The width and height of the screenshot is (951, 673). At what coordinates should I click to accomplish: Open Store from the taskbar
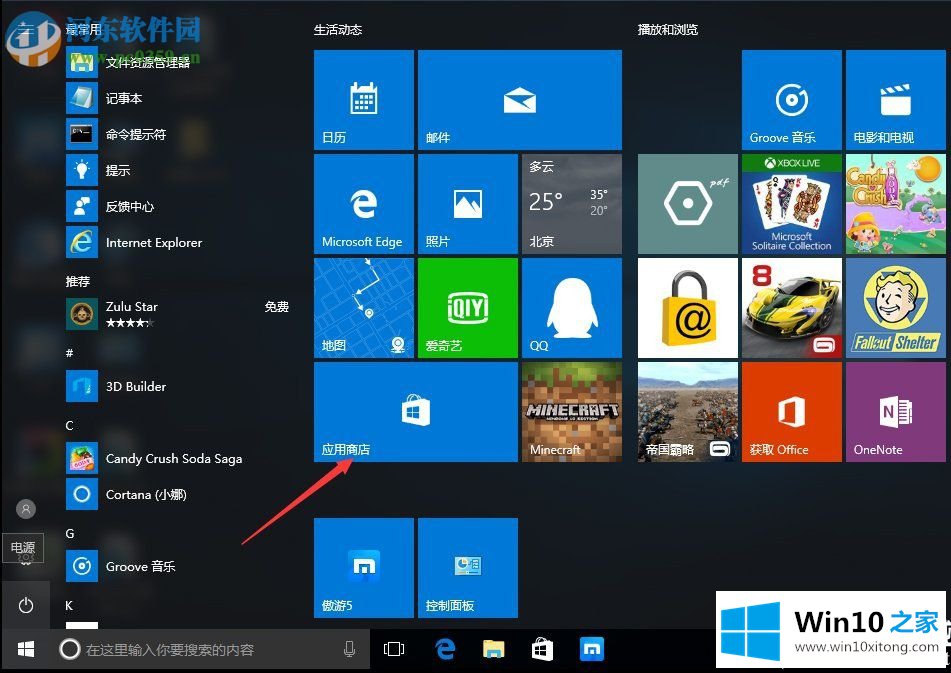(542, 649)
